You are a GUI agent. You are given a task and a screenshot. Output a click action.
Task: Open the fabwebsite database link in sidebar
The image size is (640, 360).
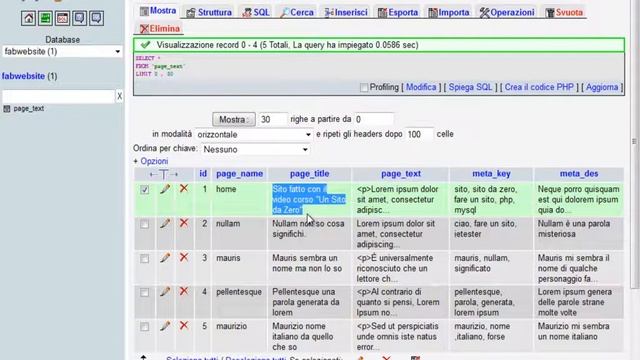coord(23,76)
